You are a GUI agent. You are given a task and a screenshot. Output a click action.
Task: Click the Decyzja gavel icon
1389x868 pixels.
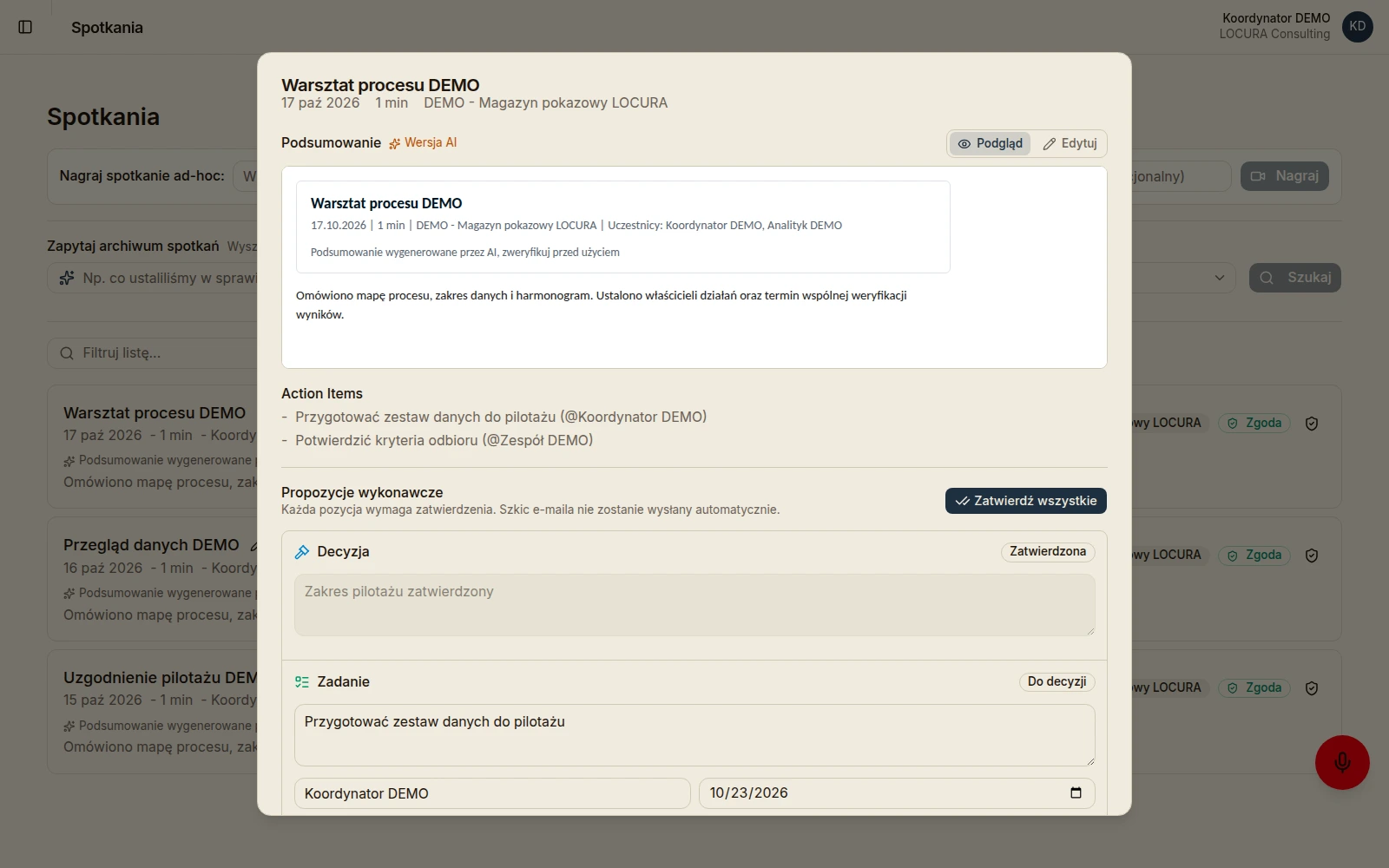click(302, 552)
